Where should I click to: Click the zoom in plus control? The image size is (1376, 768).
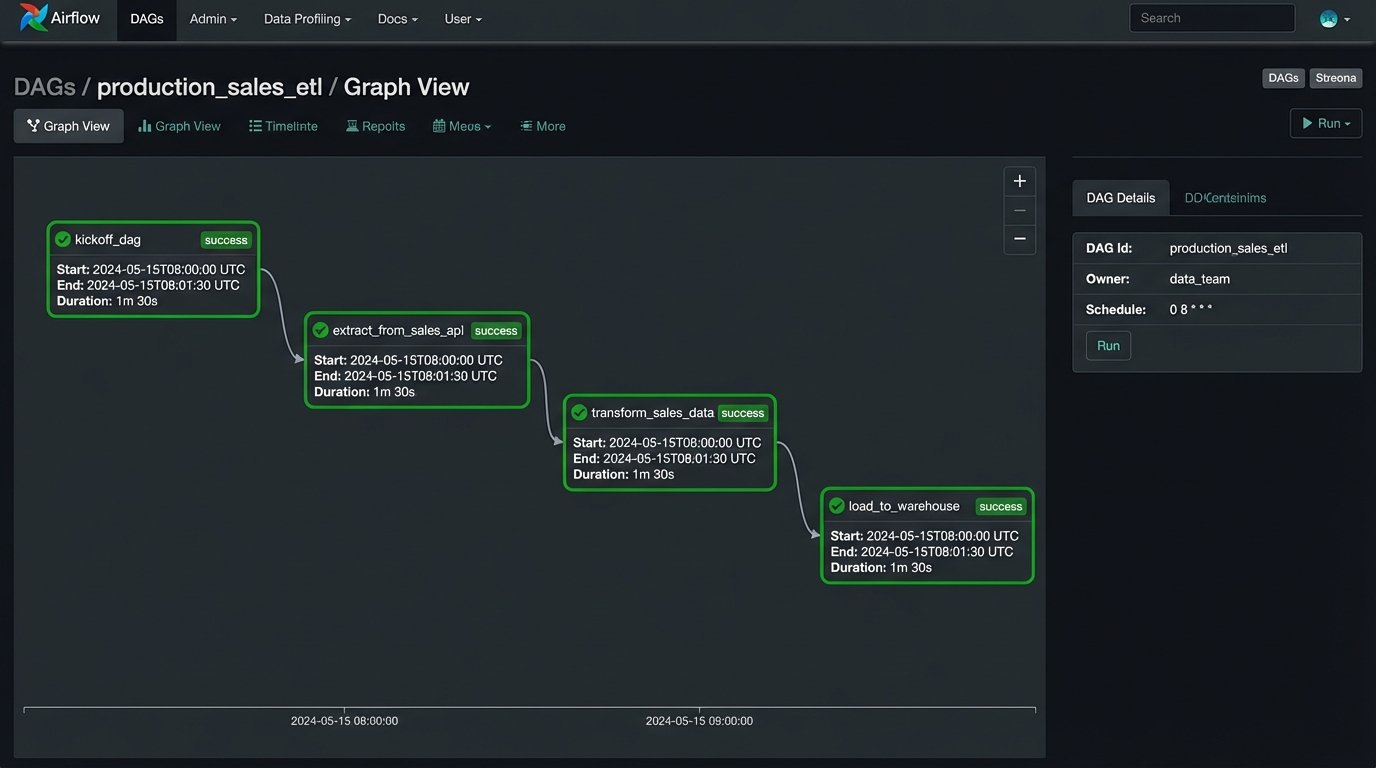click(x=1019, y=181)
